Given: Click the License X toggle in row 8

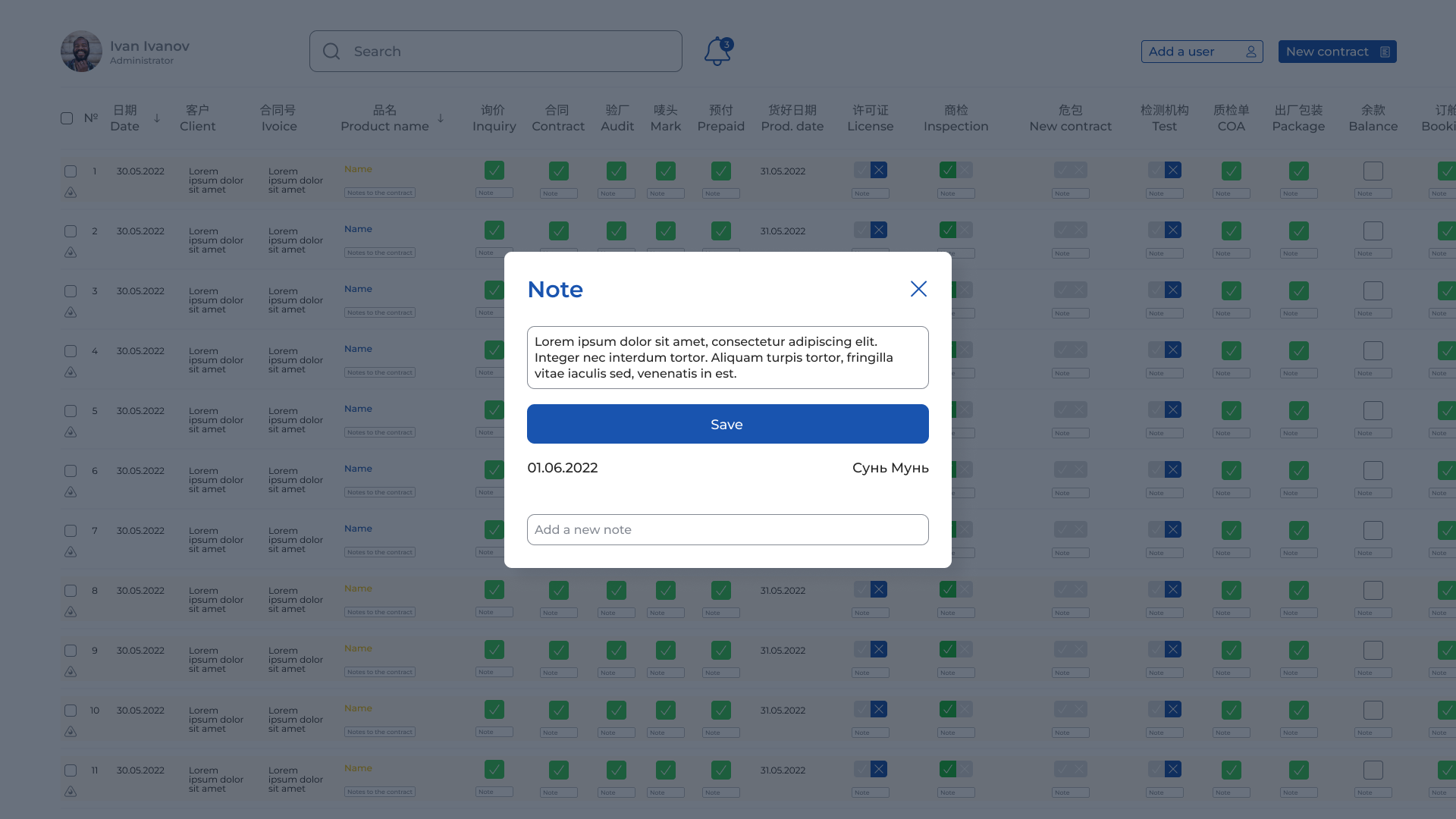Looking at the screenshot, I should [879, 589].
